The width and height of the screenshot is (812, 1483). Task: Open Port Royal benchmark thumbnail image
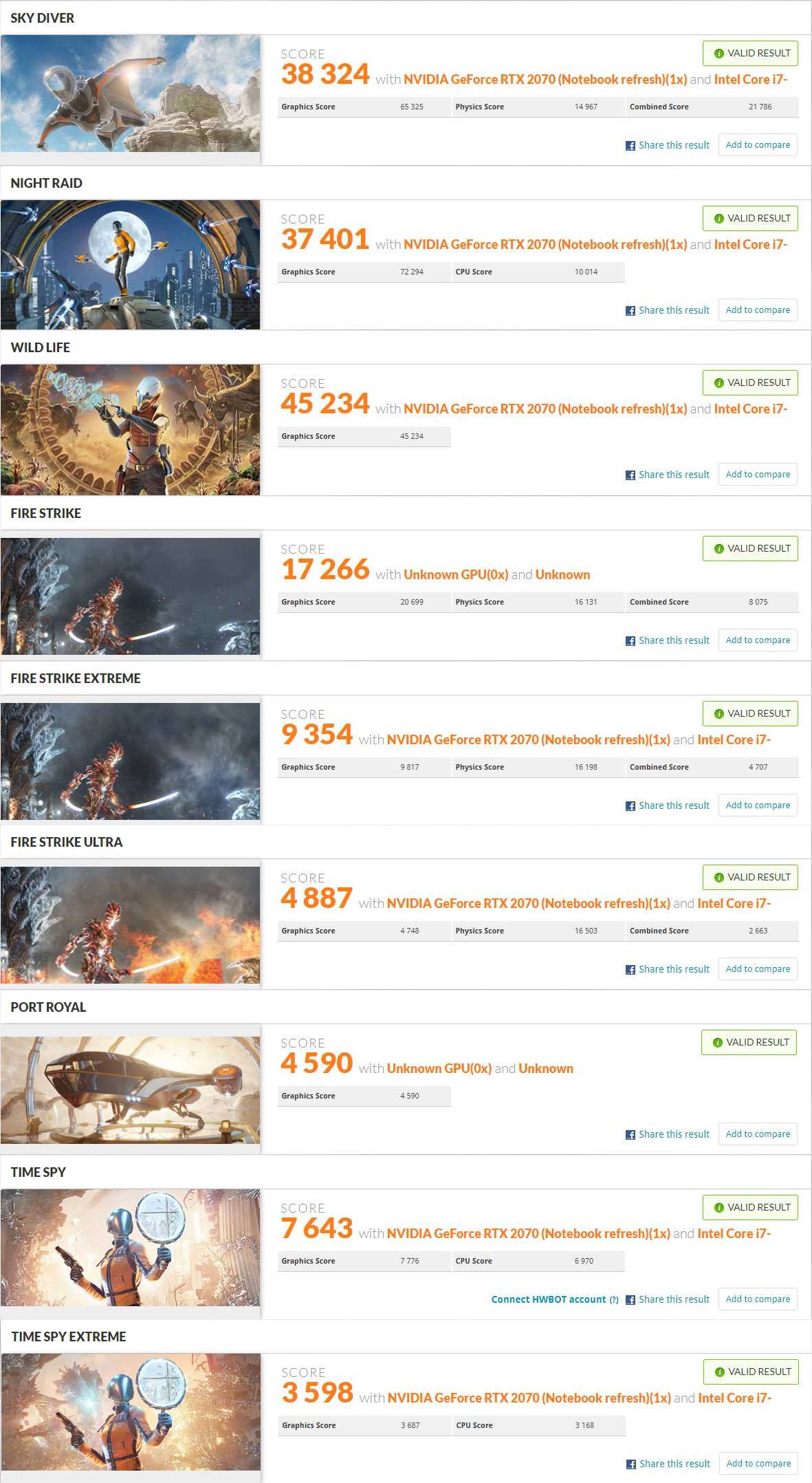click(x=131, y=1090)
